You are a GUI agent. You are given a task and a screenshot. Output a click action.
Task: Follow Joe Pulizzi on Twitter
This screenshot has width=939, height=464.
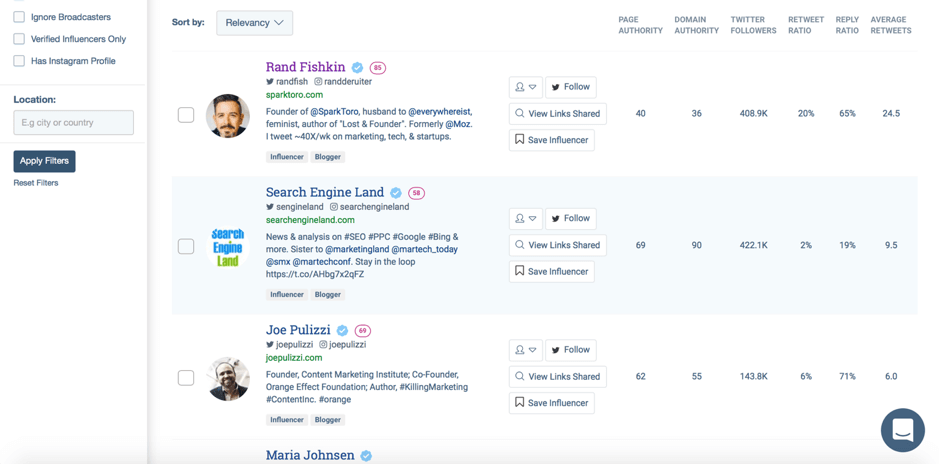point(571,350)
